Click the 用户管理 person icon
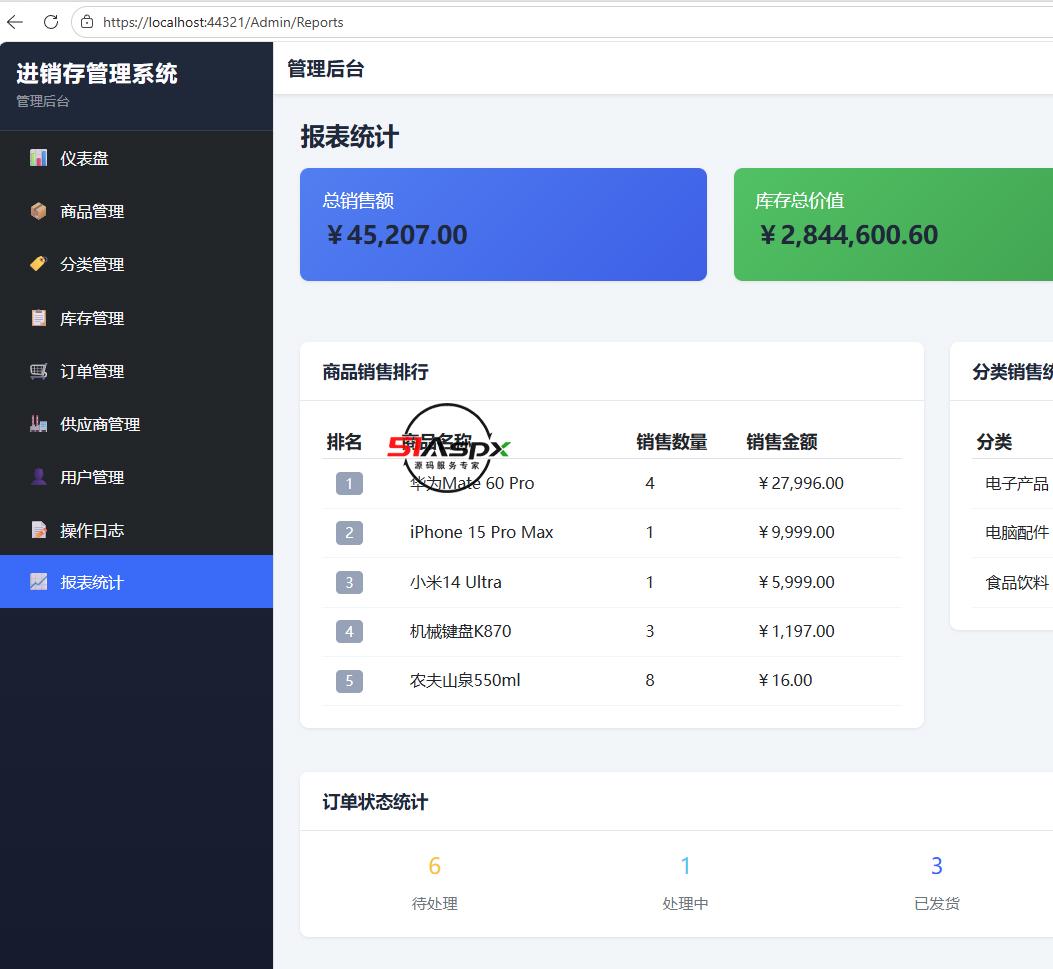 [x=38, y=477]
